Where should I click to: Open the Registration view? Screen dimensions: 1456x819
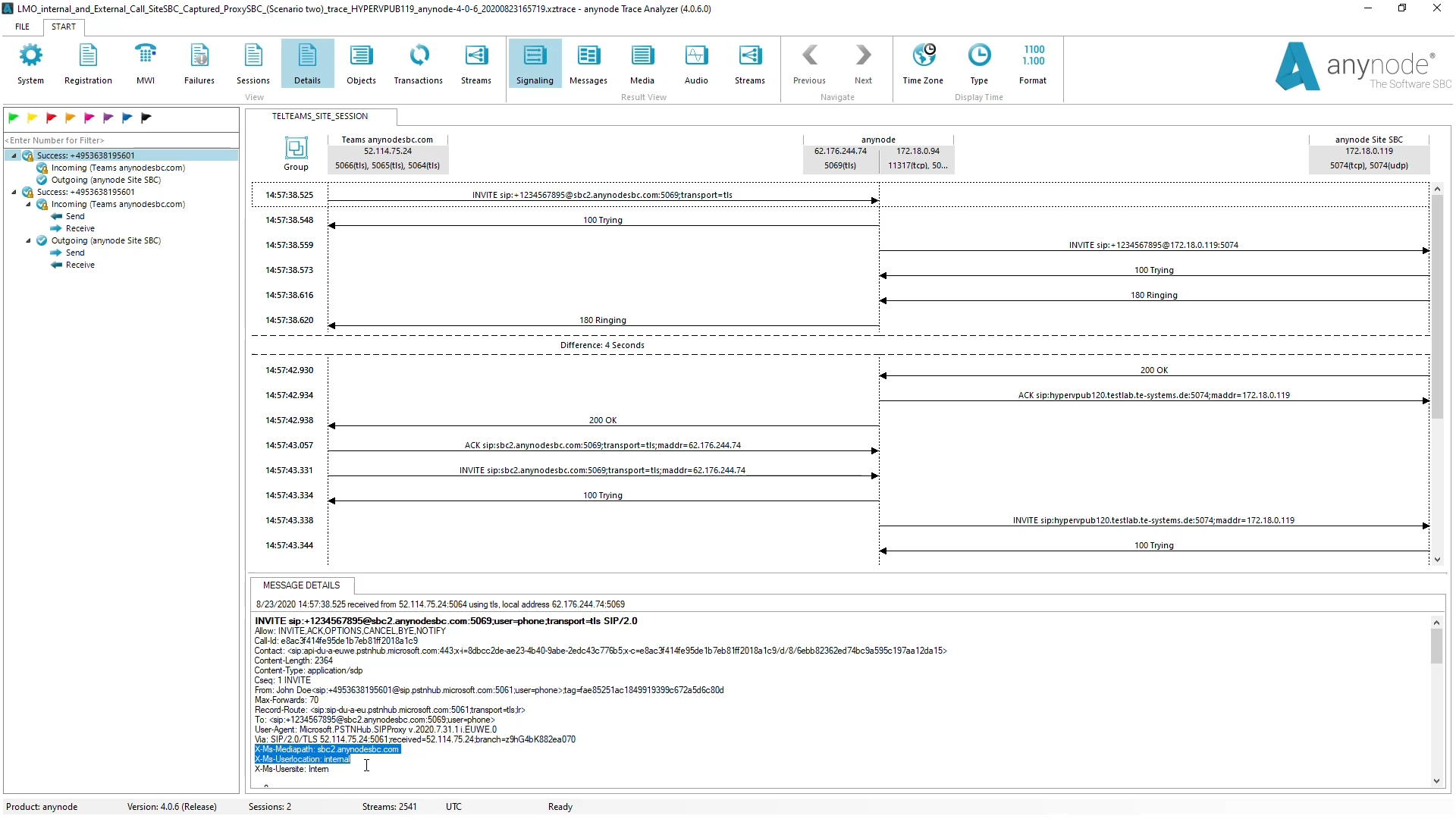click(88, 64)
